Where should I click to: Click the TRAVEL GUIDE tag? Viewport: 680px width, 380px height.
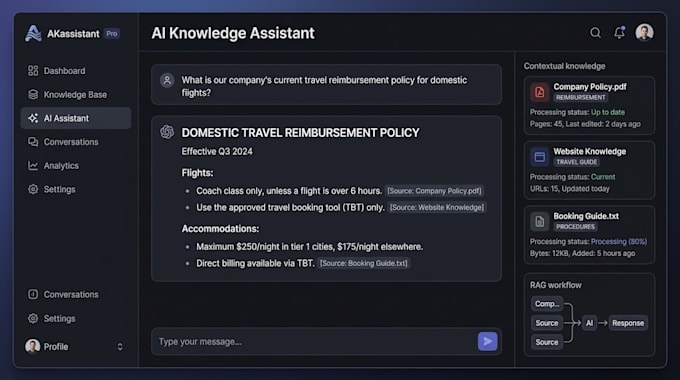577,162
